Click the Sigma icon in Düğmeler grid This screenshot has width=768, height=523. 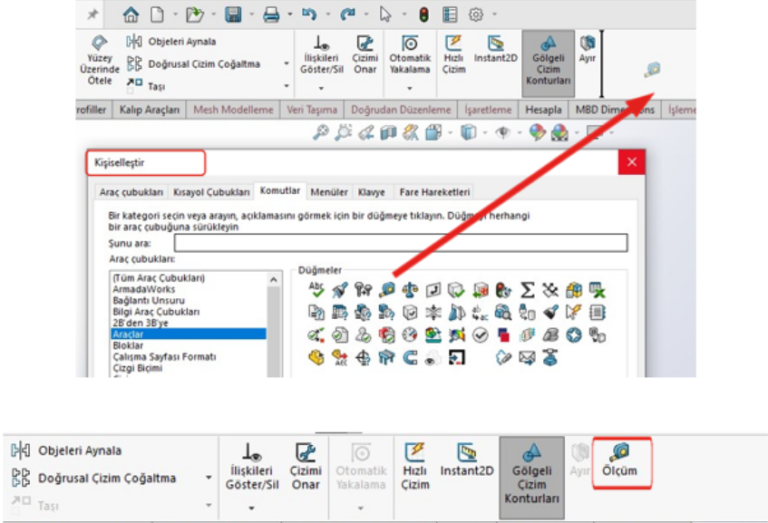click(x=528, y=290)
